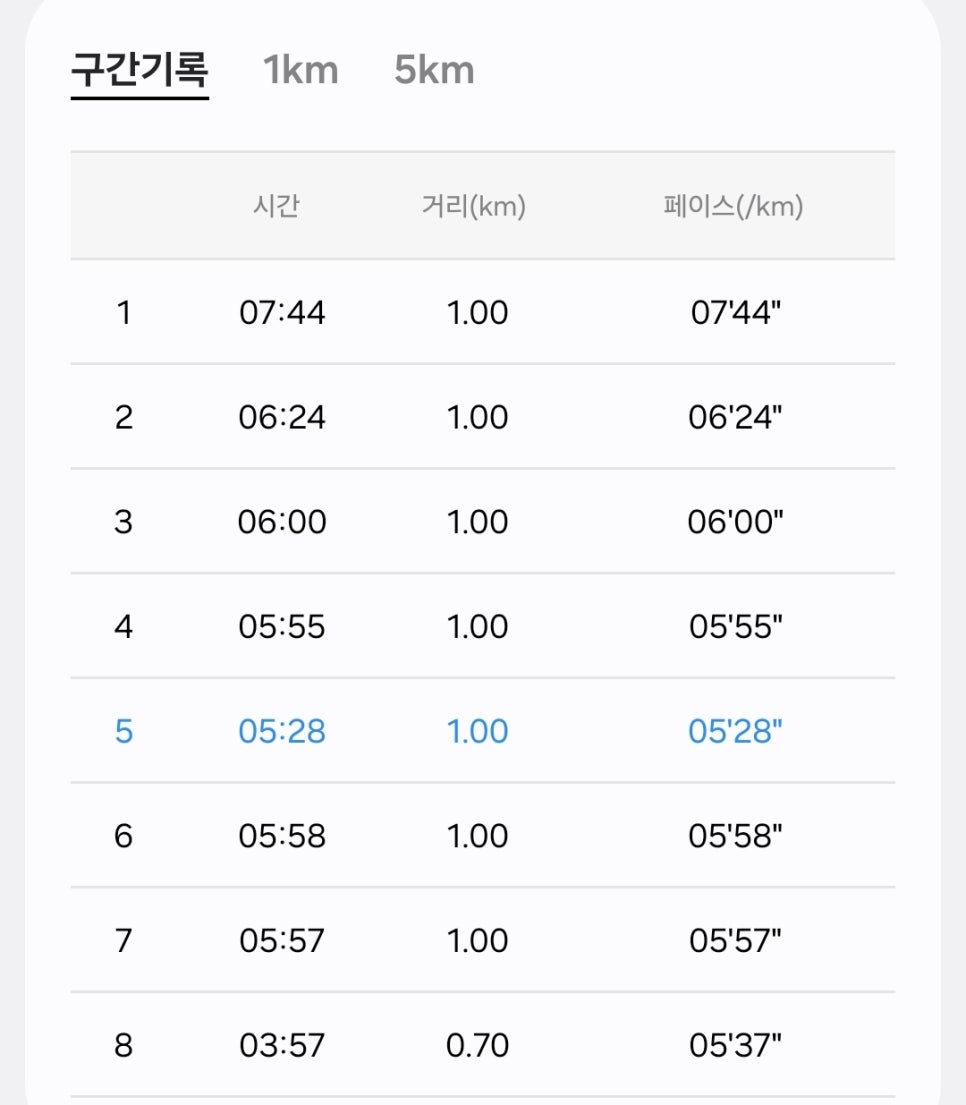This screenshot has height=1105, width=966.
Task: Click the 시간 column header
Action: [x=276, y=206]
